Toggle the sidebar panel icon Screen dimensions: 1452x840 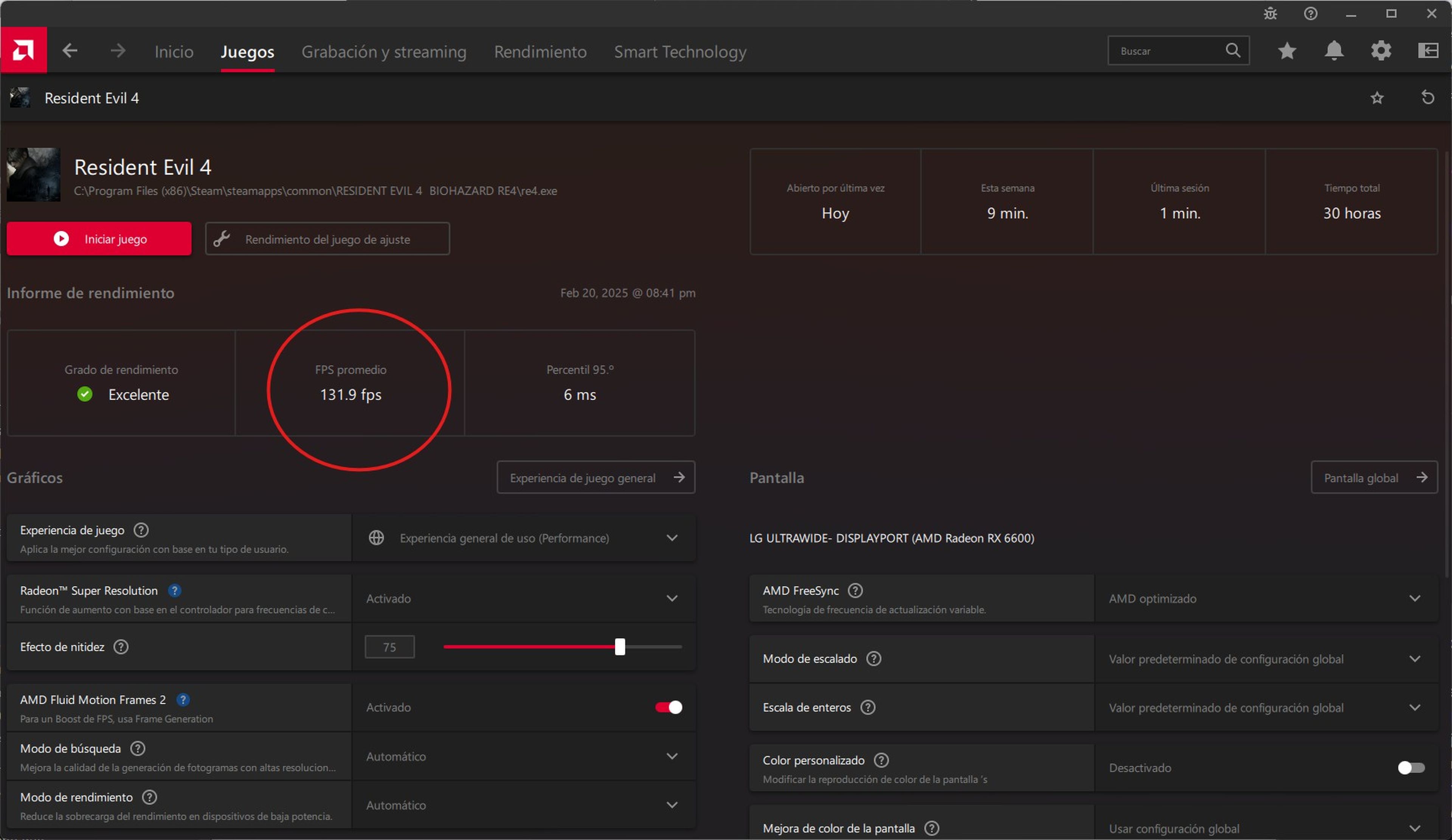click(1429, 51)
